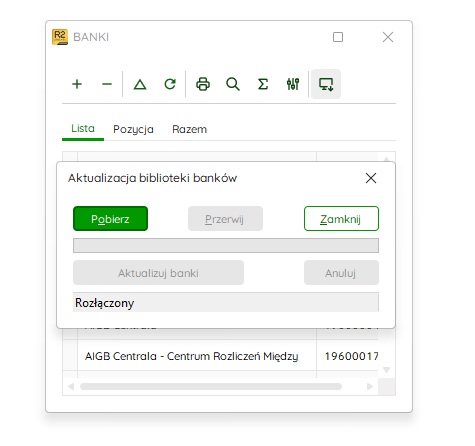The height and width of the screenshot is (446, 475).
Task: Click the Rozłączony status field
Action: click(226, 303)
